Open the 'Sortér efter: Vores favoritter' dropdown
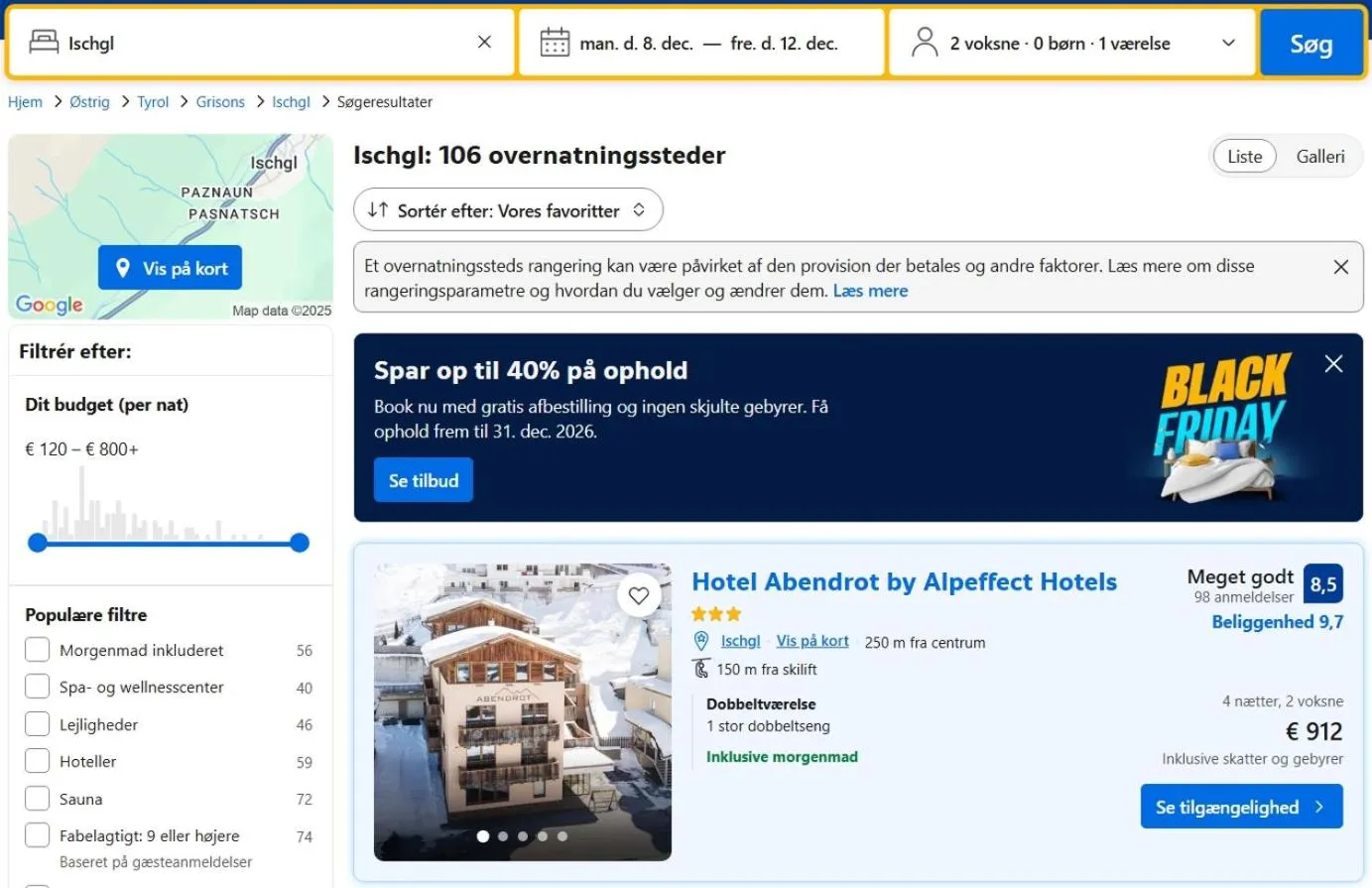This screenshot has width=1372, height=888. coord(508,209)
